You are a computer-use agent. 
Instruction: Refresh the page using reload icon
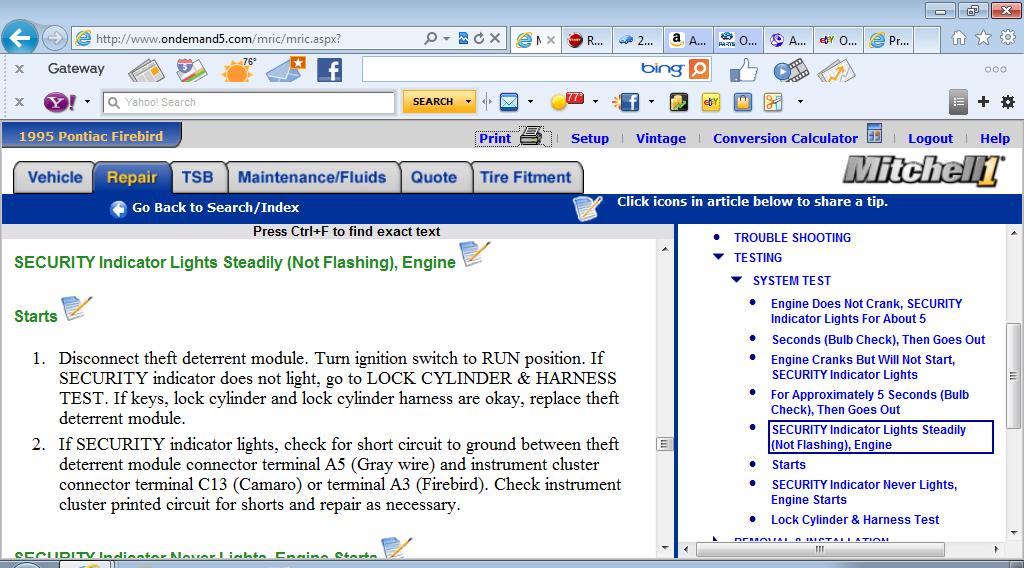click(479, 39)
